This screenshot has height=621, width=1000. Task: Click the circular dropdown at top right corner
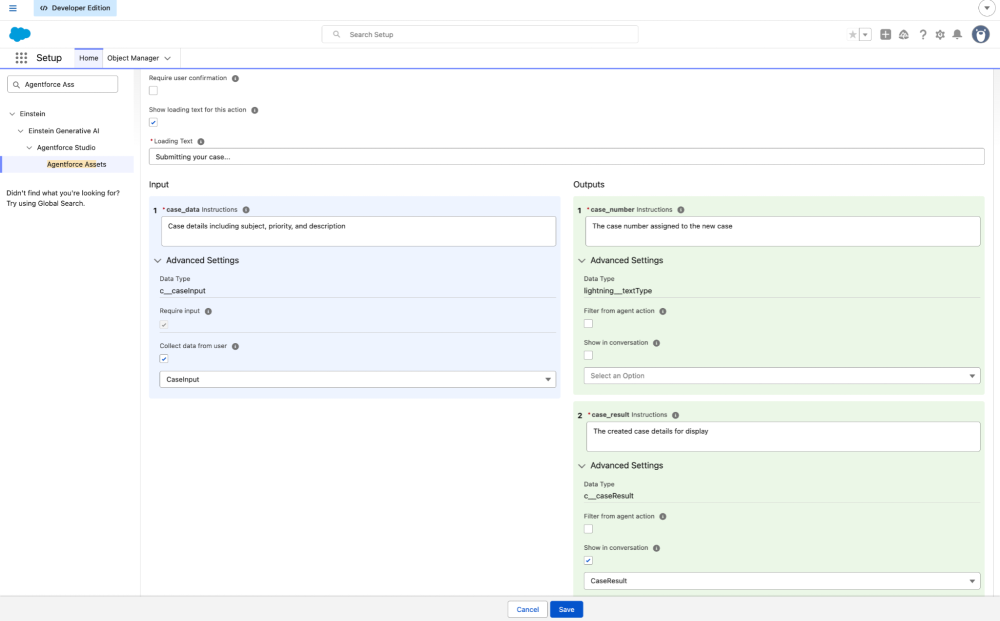[986, 8]
